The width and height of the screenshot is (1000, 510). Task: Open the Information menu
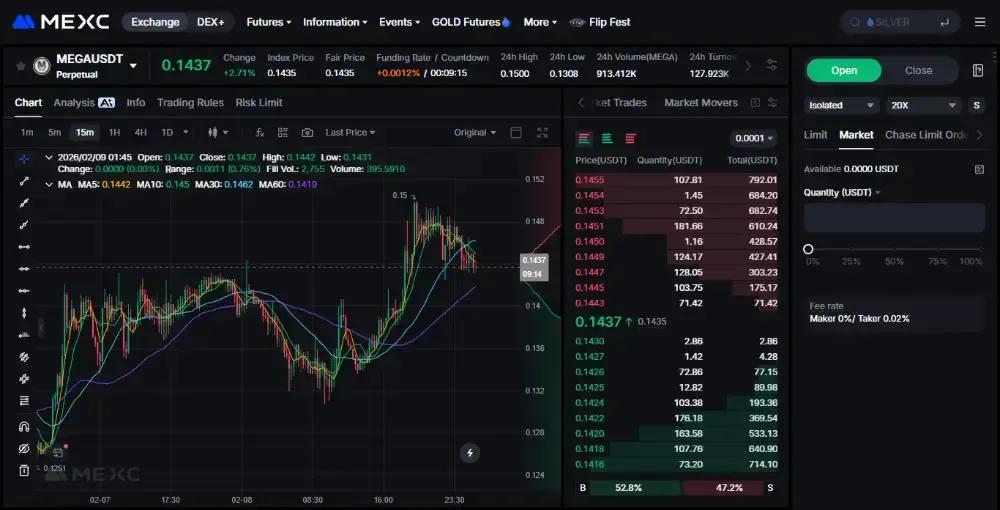(x=335, y=22)
